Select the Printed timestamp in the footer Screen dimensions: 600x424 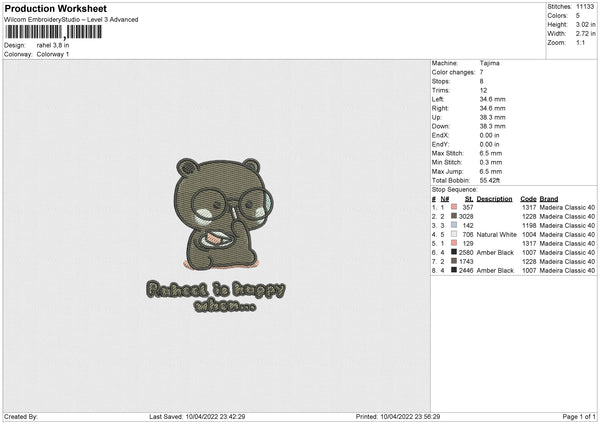410,417
